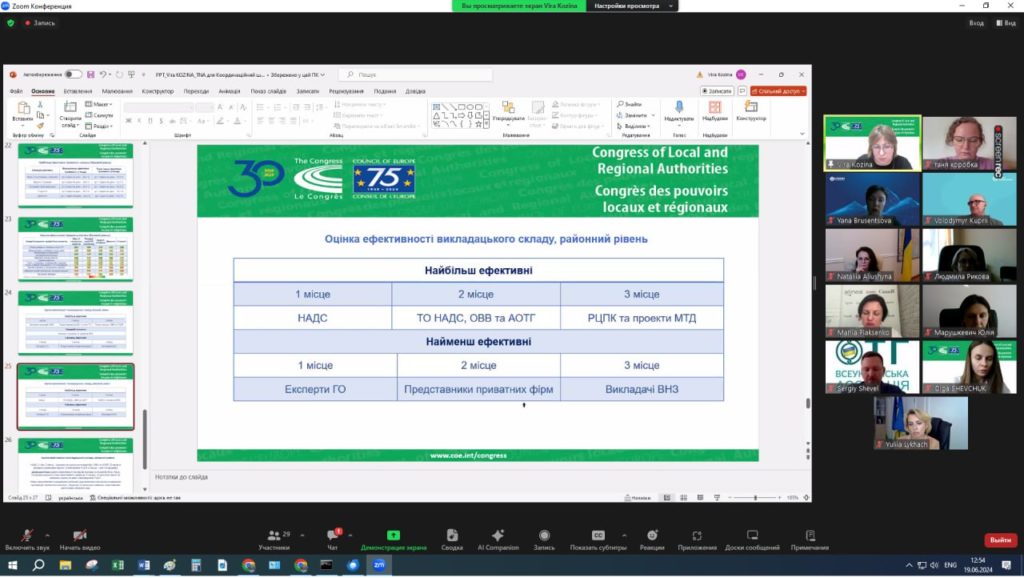The image size is (1024, 578).
Task: Expand the shapes gallery more arrow
Action: click(487, 123)
